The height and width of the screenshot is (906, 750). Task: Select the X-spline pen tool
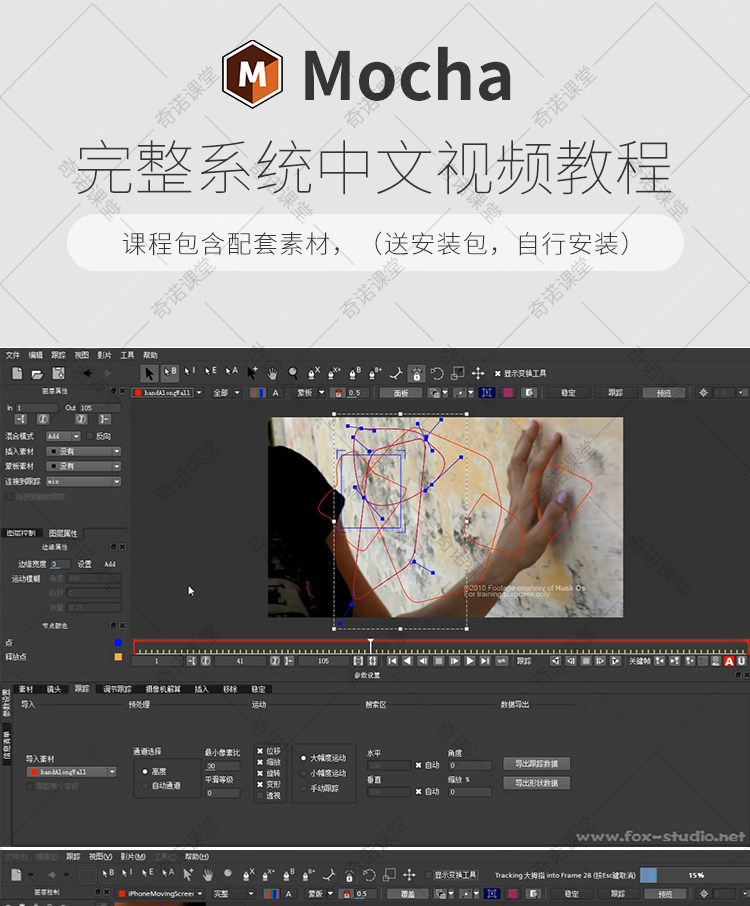[x=314, y=373]
